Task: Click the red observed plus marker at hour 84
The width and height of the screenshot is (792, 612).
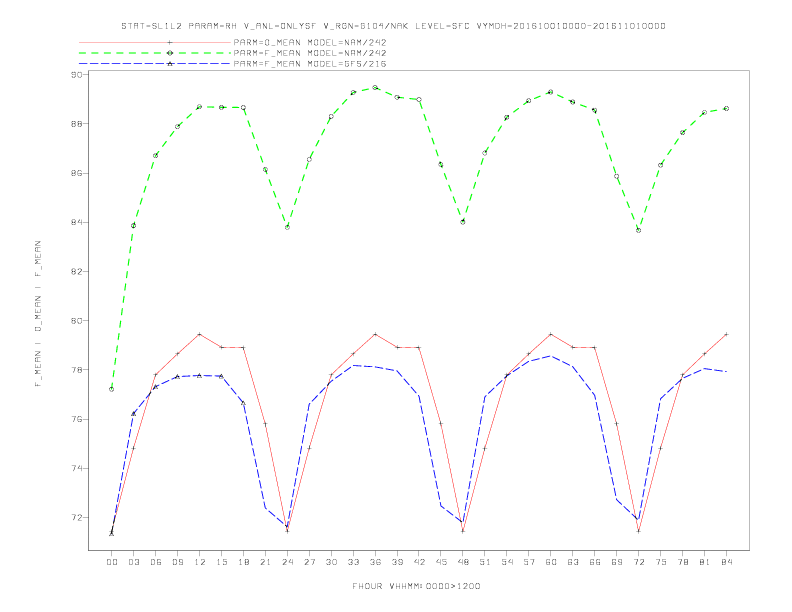Action: tap(726, 334)
